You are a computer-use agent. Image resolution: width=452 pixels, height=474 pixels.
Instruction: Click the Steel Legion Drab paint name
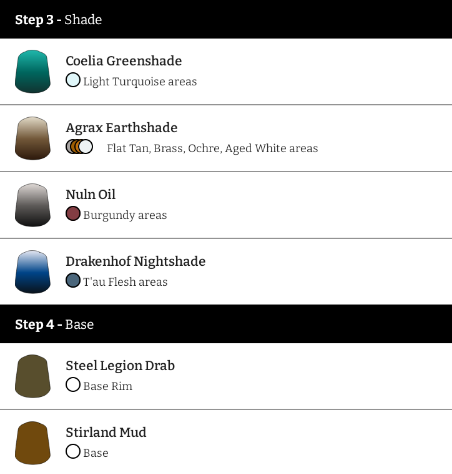click(120, 366)
